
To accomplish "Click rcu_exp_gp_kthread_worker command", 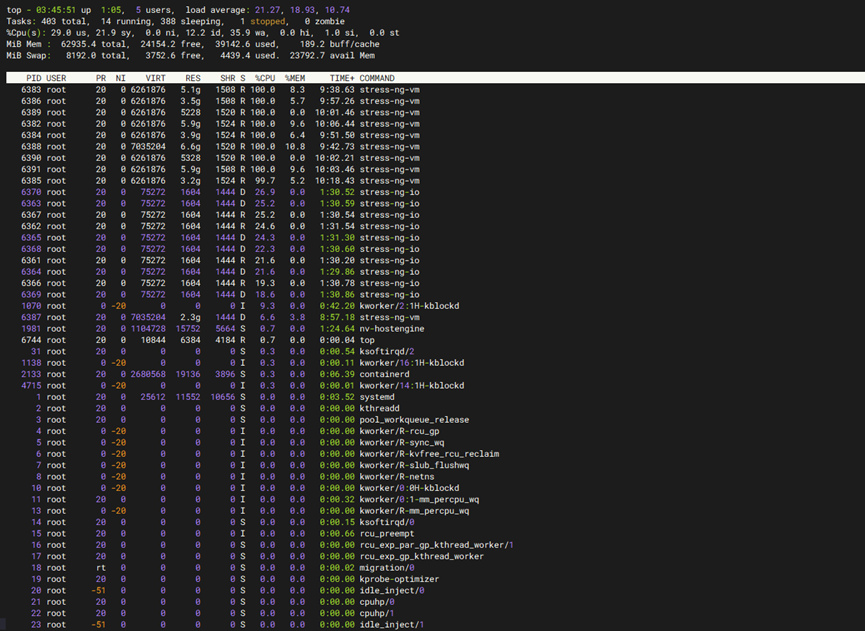I will coord(421,556).
